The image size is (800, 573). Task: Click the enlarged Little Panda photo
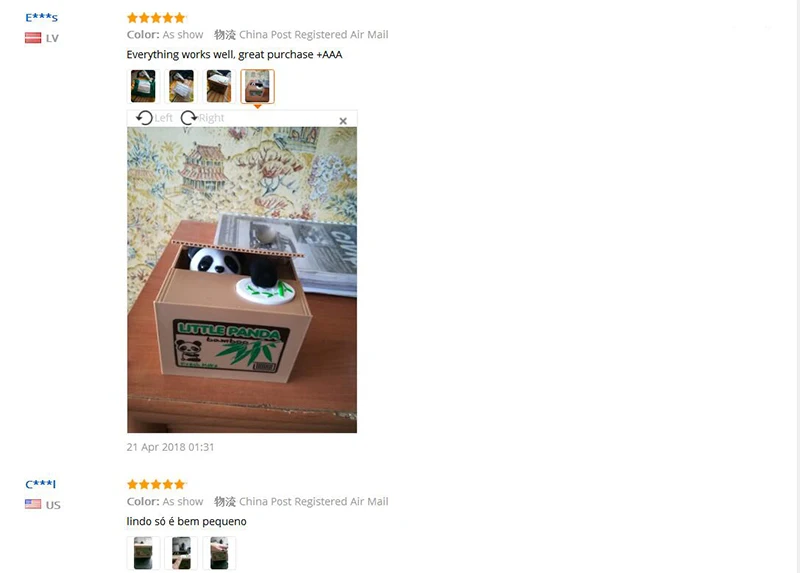click(242, 280)
